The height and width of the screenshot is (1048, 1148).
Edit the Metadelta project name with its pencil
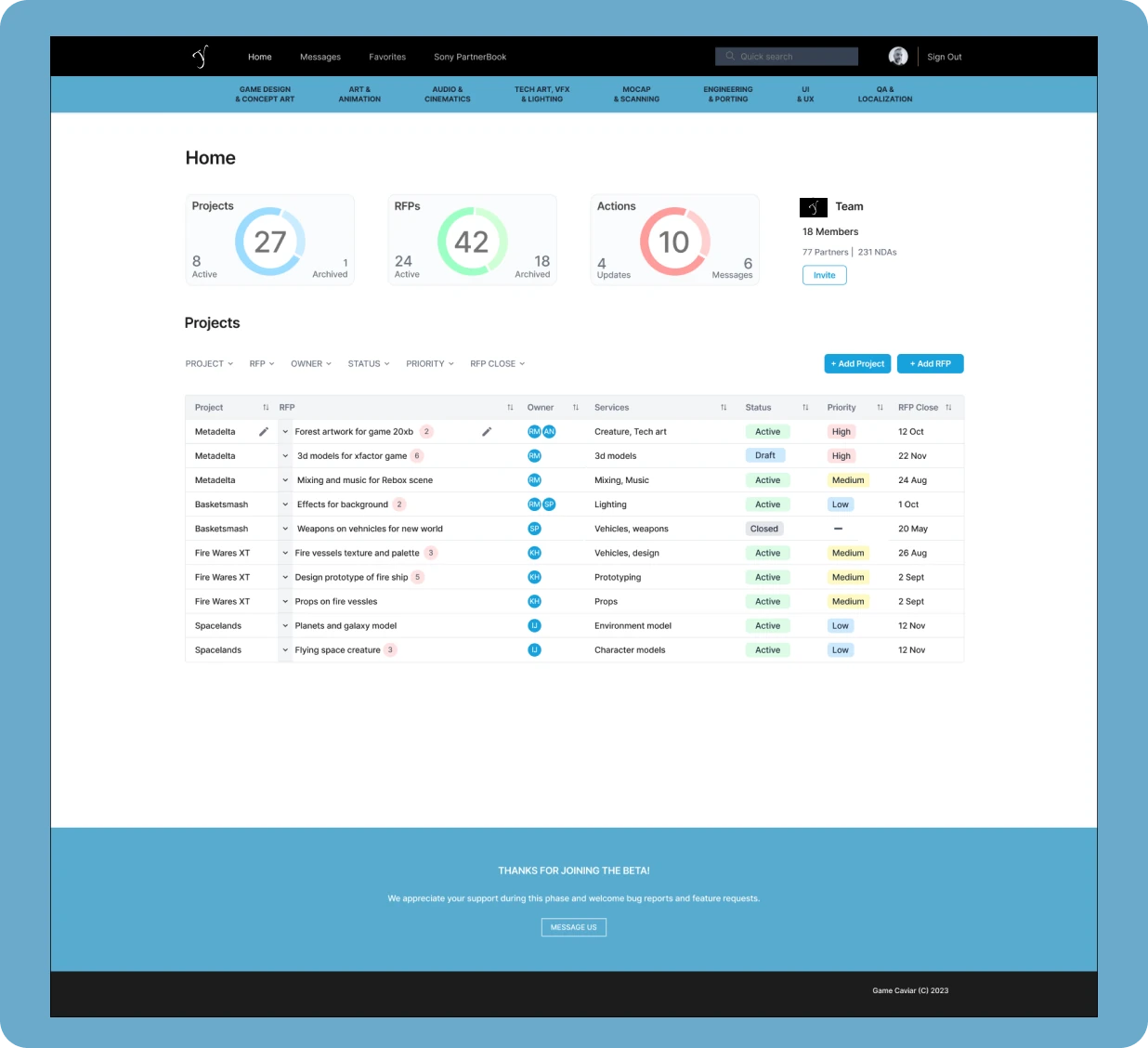(264, 432)
